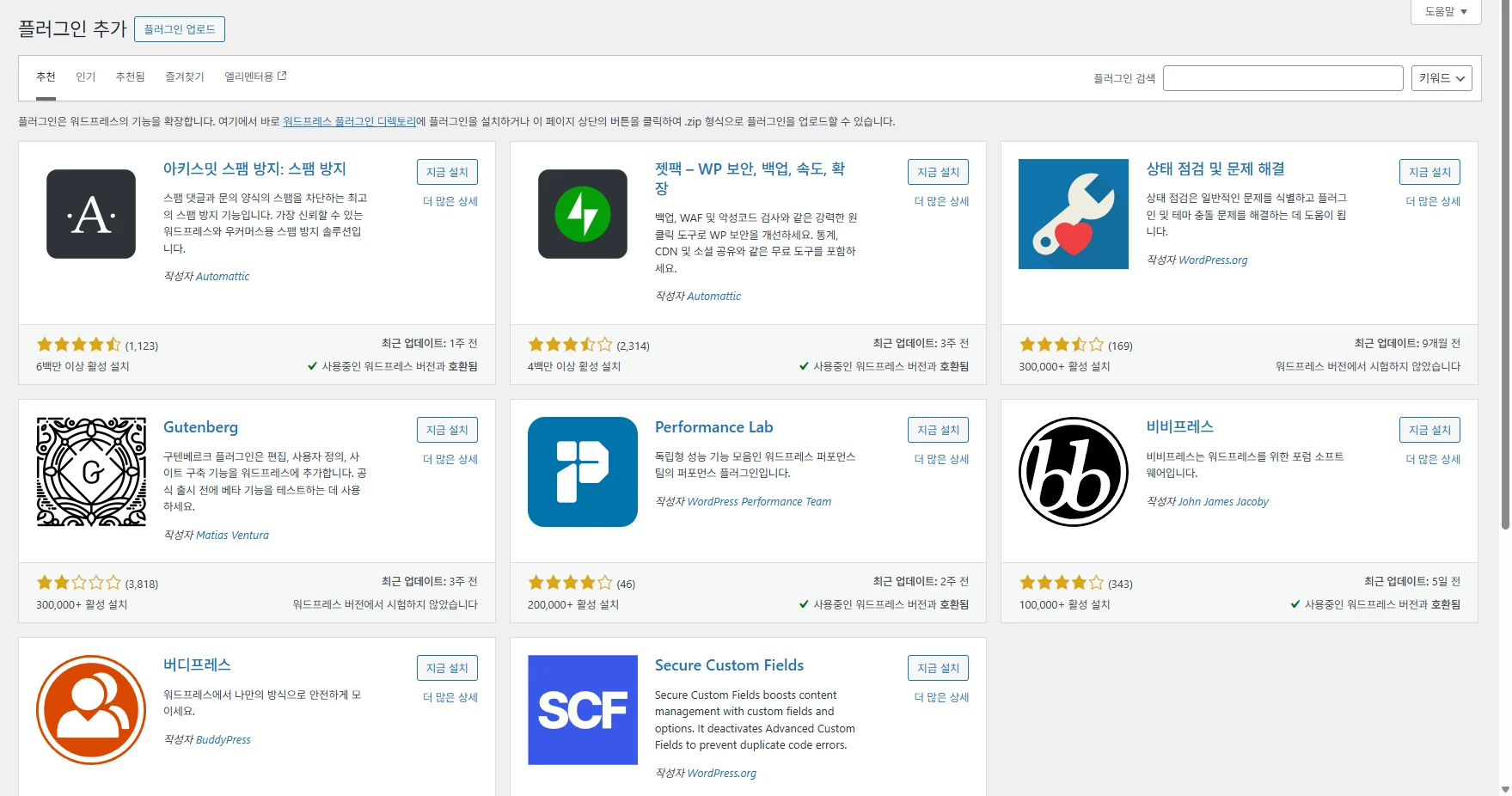Install Jetpack with 지금 설치 button
1512x796 pixels.
coord(938,172)
